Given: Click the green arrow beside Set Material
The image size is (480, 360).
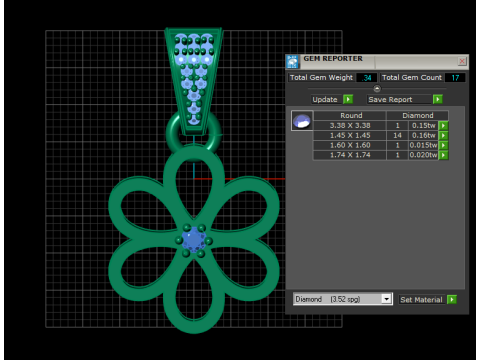Looking at the screenshot, I should tap(452, 299).
